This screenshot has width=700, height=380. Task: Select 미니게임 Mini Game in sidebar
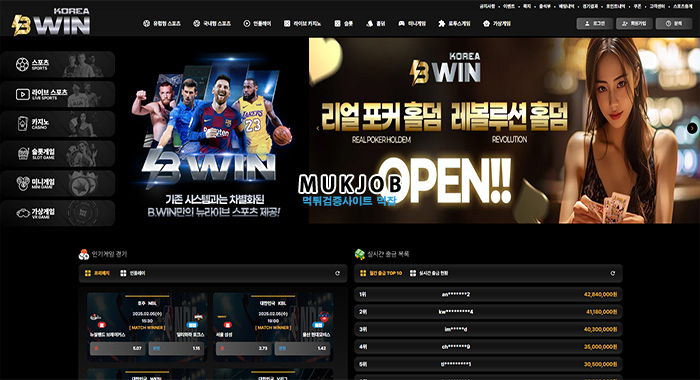(x=58, y=183)
